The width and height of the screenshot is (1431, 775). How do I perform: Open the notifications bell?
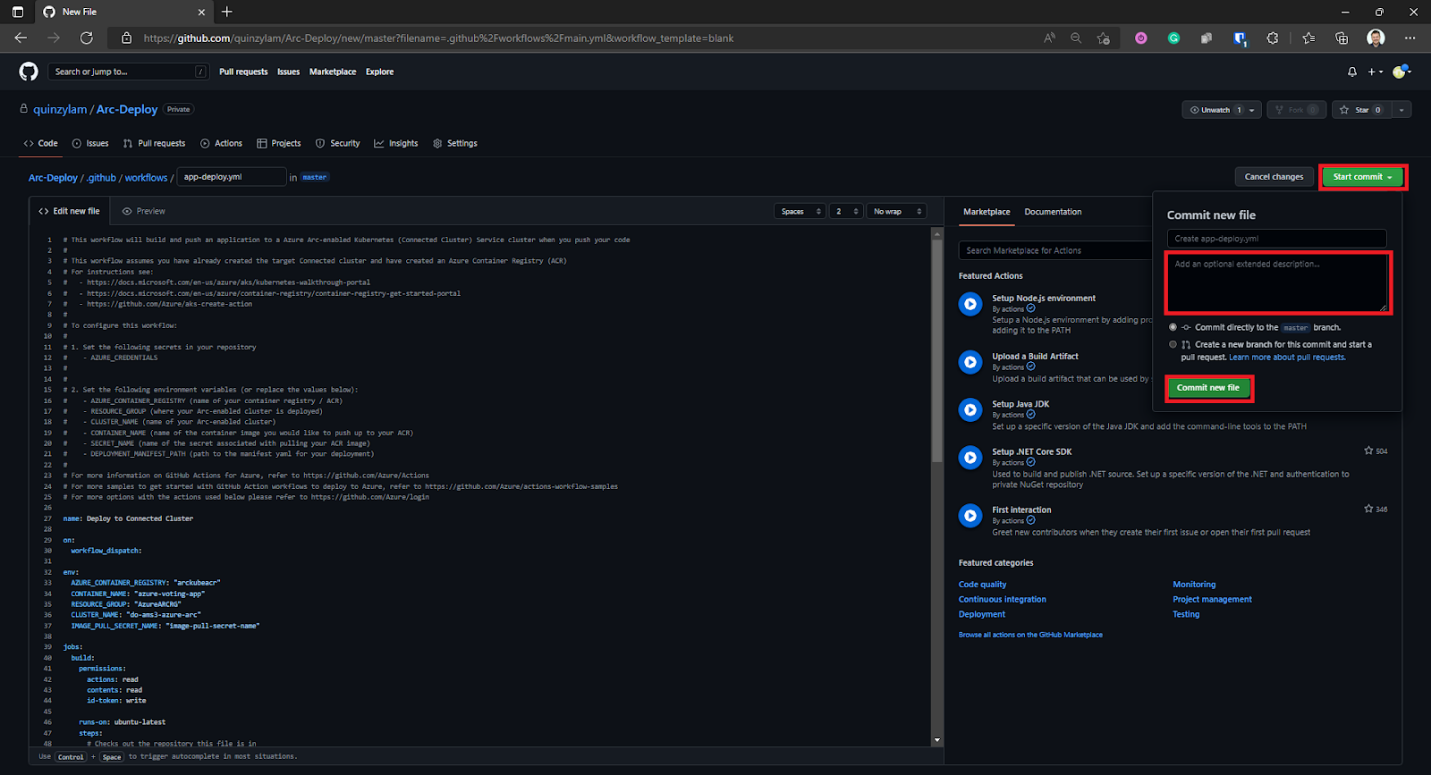[1352, 72]
